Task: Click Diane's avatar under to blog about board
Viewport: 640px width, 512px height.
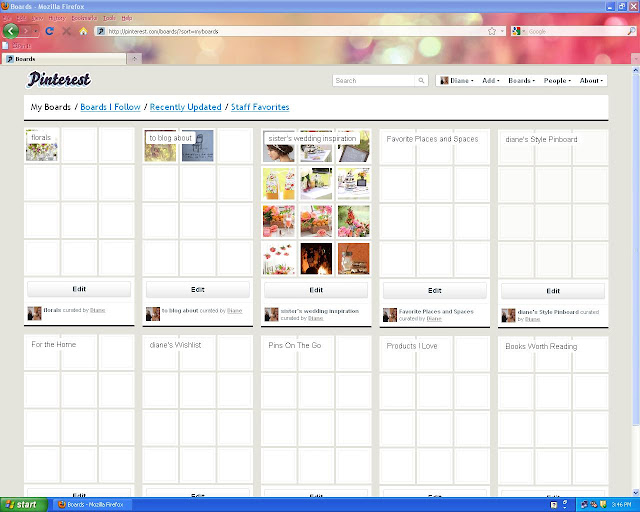Action: (153, 314)
